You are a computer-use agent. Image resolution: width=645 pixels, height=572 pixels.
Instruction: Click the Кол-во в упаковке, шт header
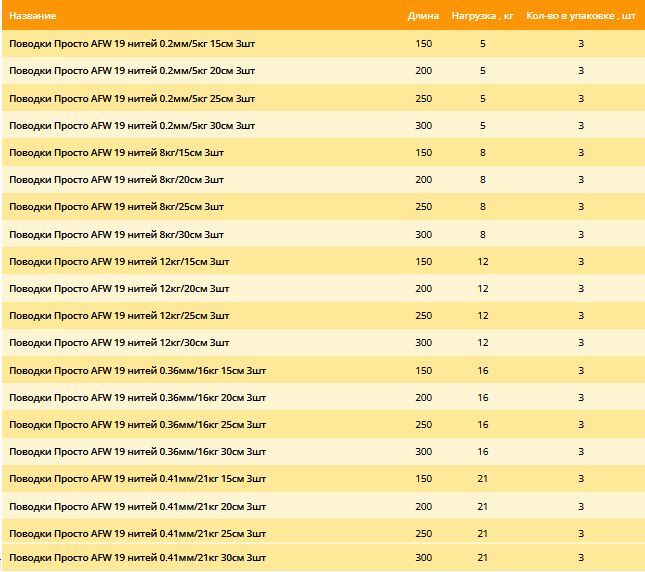pos(581,16)
